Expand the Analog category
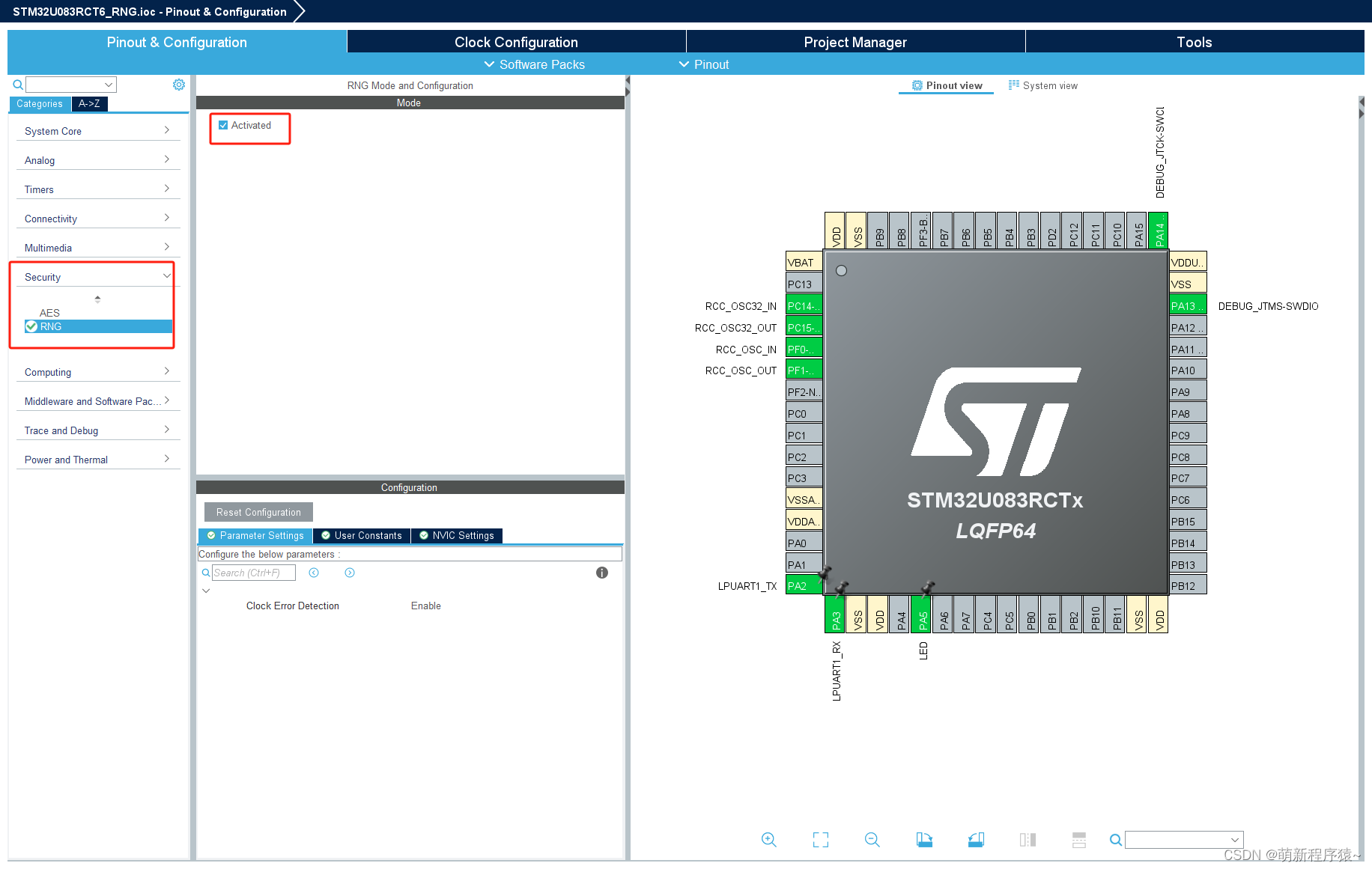Viewport: 1372px width, 869px height. (x=98, y=160)
